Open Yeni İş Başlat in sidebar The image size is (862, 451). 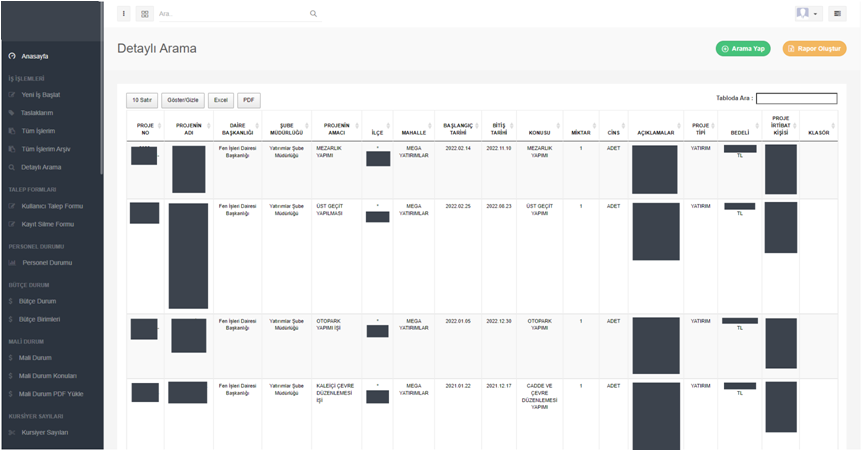coord(41,95)
